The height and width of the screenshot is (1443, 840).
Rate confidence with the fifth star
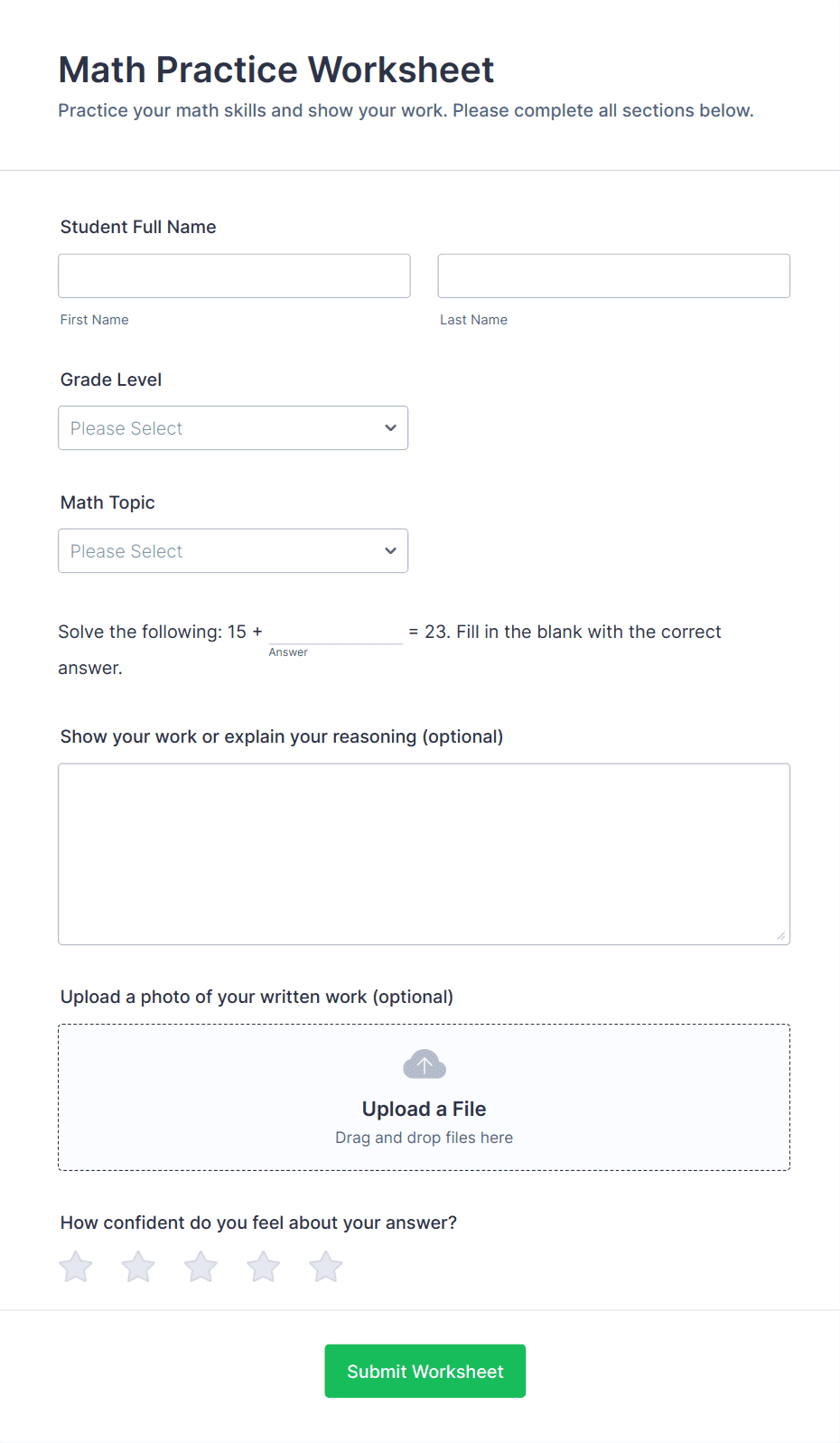tap(325, 1266)
